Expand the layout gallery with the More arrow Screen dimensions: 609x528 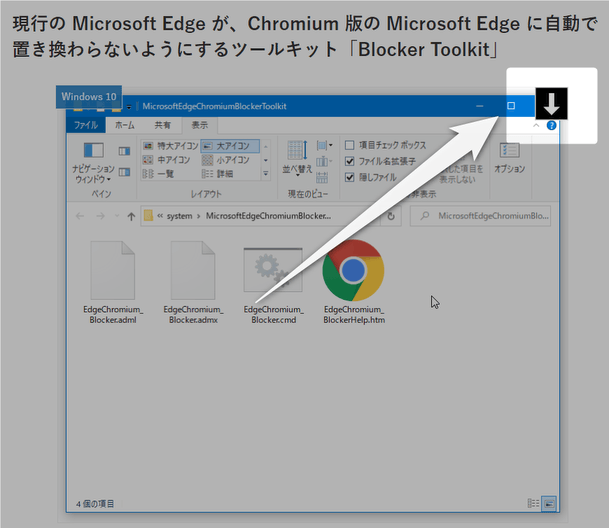[266, 174]
